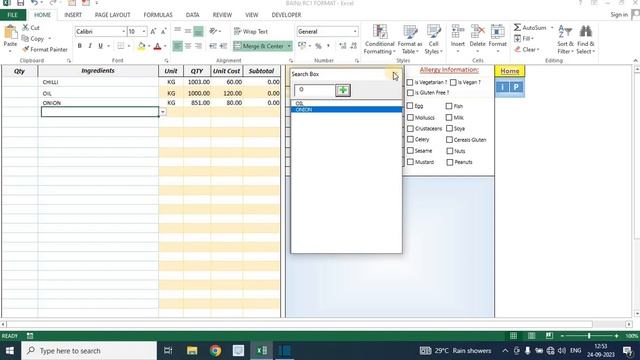Click the fill color bucket swatch
This screenshot has width=640, height=360.
141,46
